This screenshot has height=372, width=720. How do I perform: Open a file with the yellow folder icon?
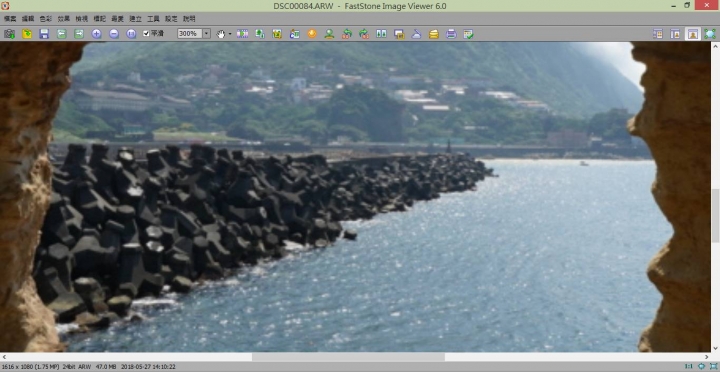tap(27, 34)
